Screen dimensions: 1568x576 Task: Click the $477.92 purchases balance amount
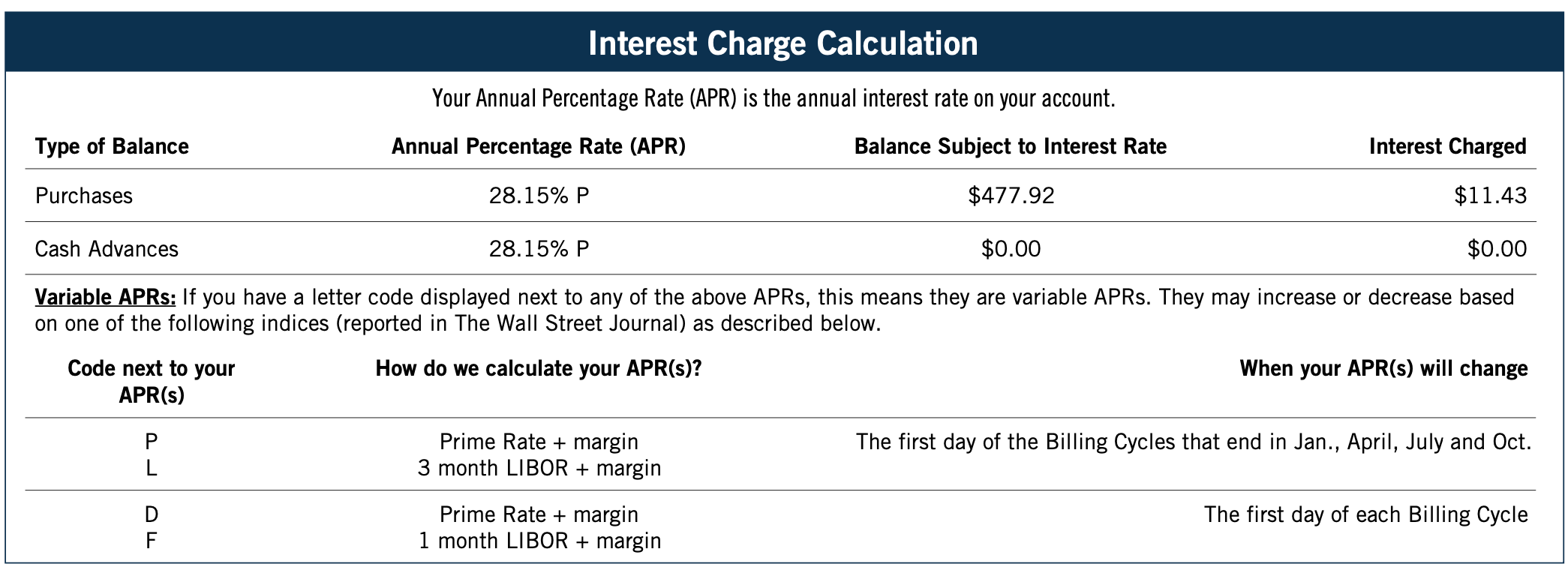pyautogui.click(x=1011, y=196)
